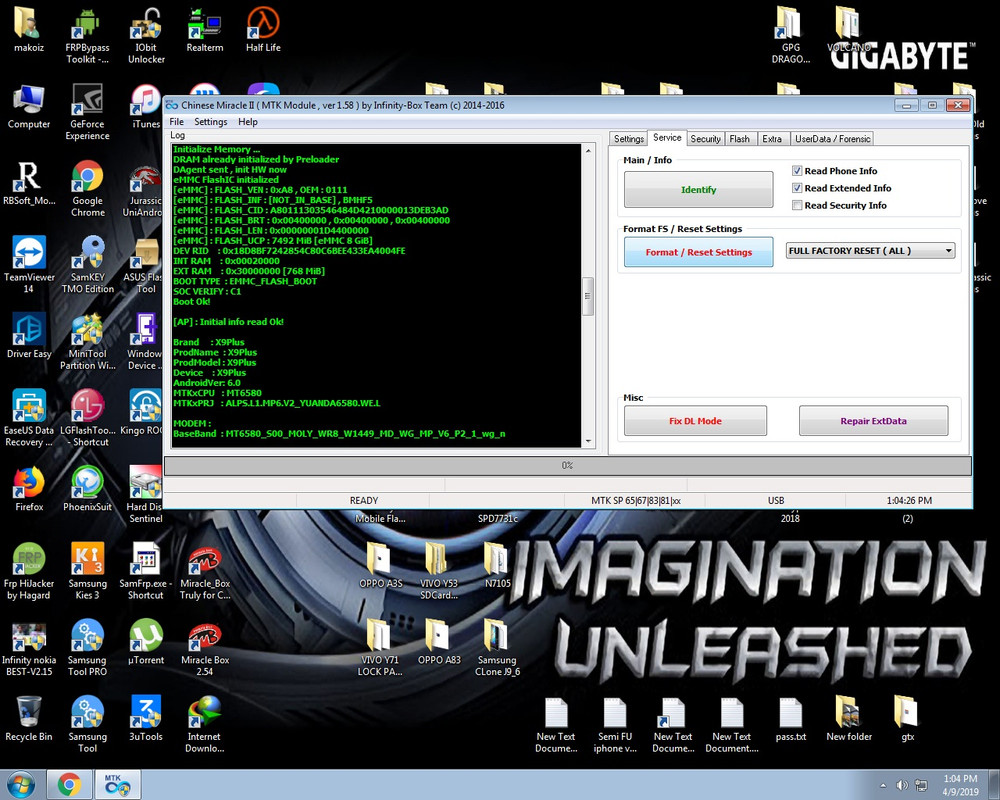
Task: Click the READY status bar field
Action: pos(364,501)
